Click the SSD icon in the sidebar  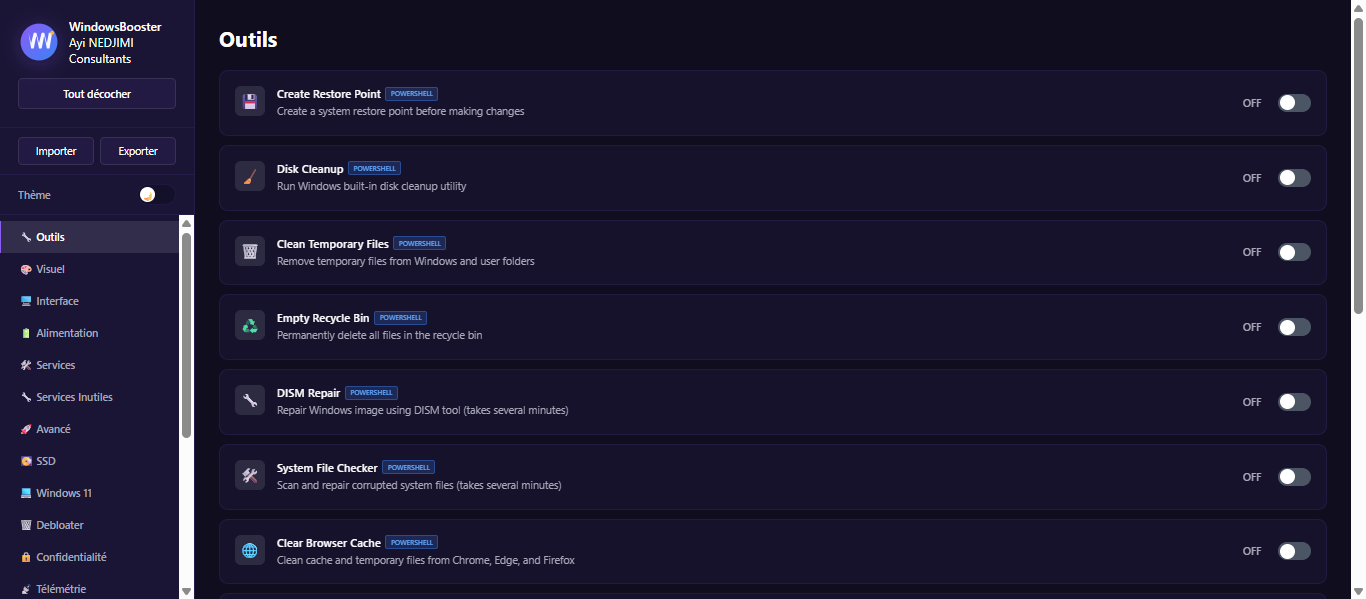click(26, 461)
